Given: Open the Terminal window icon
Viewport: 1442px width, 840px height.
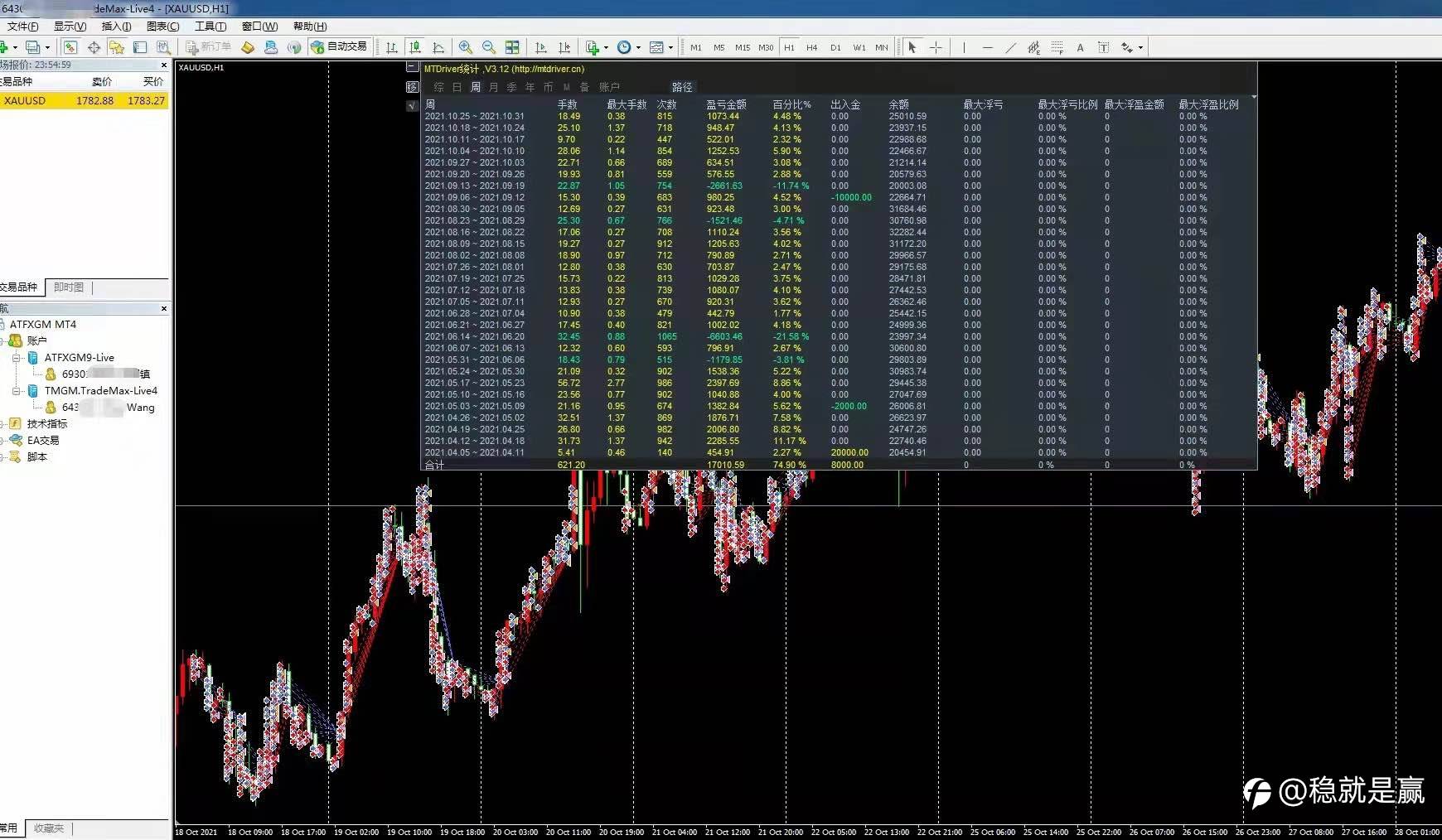Looking at the screenshot, I should 140,47.
